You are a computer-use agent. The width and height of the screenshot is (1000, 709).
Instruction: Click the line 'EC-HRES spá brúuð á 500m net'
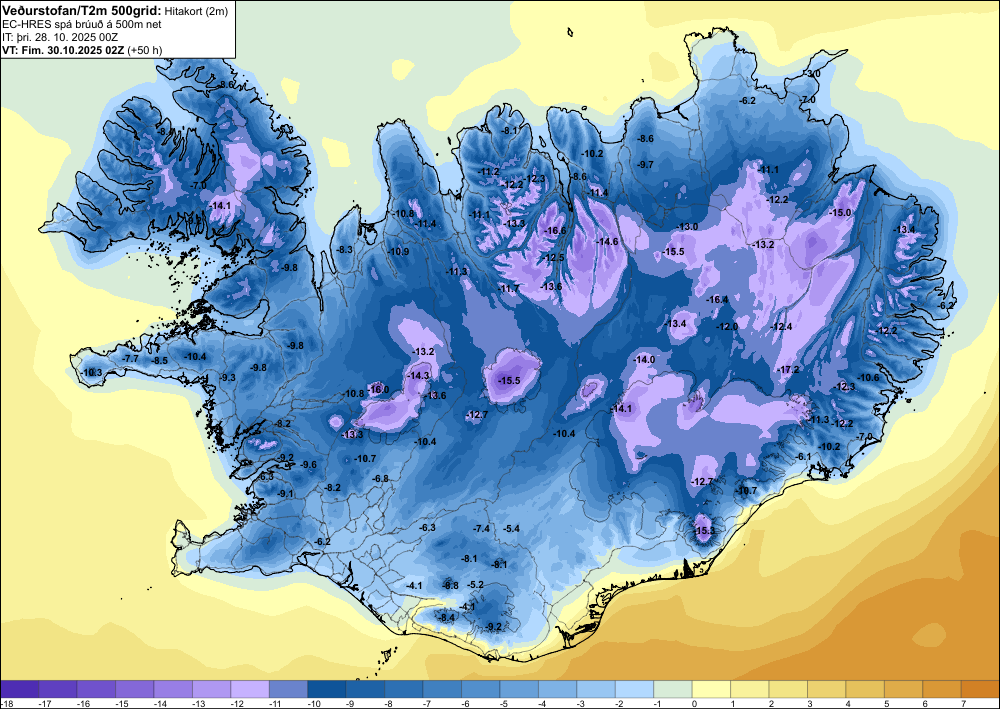82,24
